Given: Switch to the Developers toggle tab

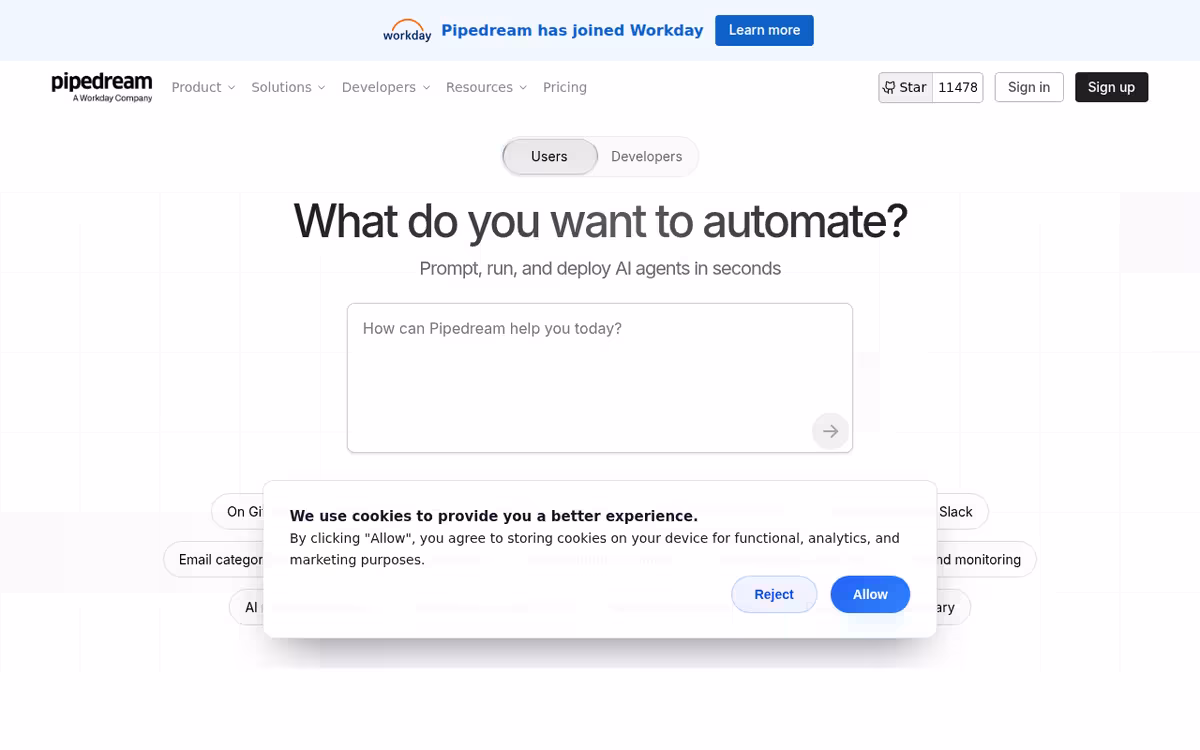Looking at the screenshot, I should pos(646,156).
